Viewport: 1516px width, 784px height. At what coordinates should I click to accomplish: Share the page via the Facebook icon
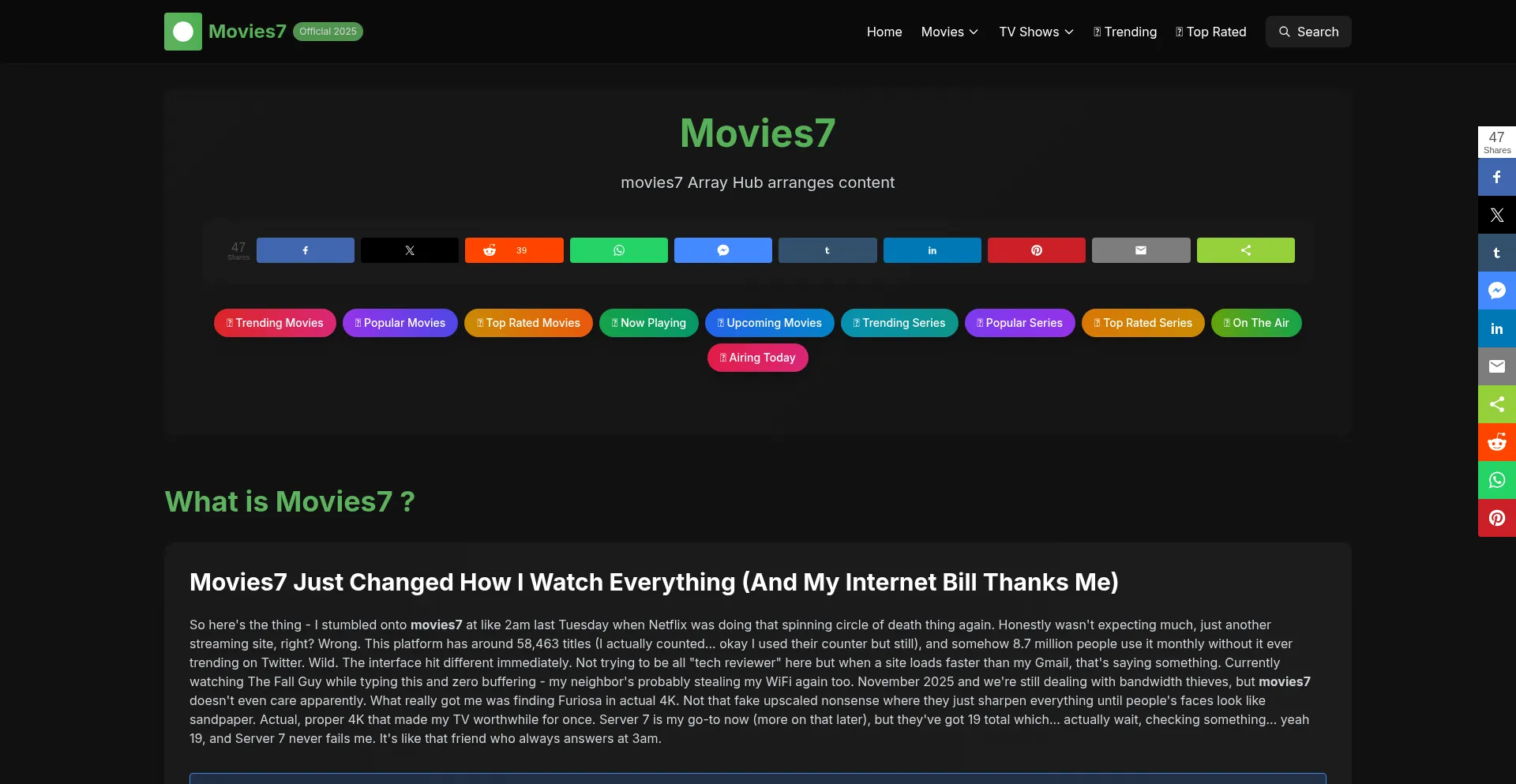(305, 250)
